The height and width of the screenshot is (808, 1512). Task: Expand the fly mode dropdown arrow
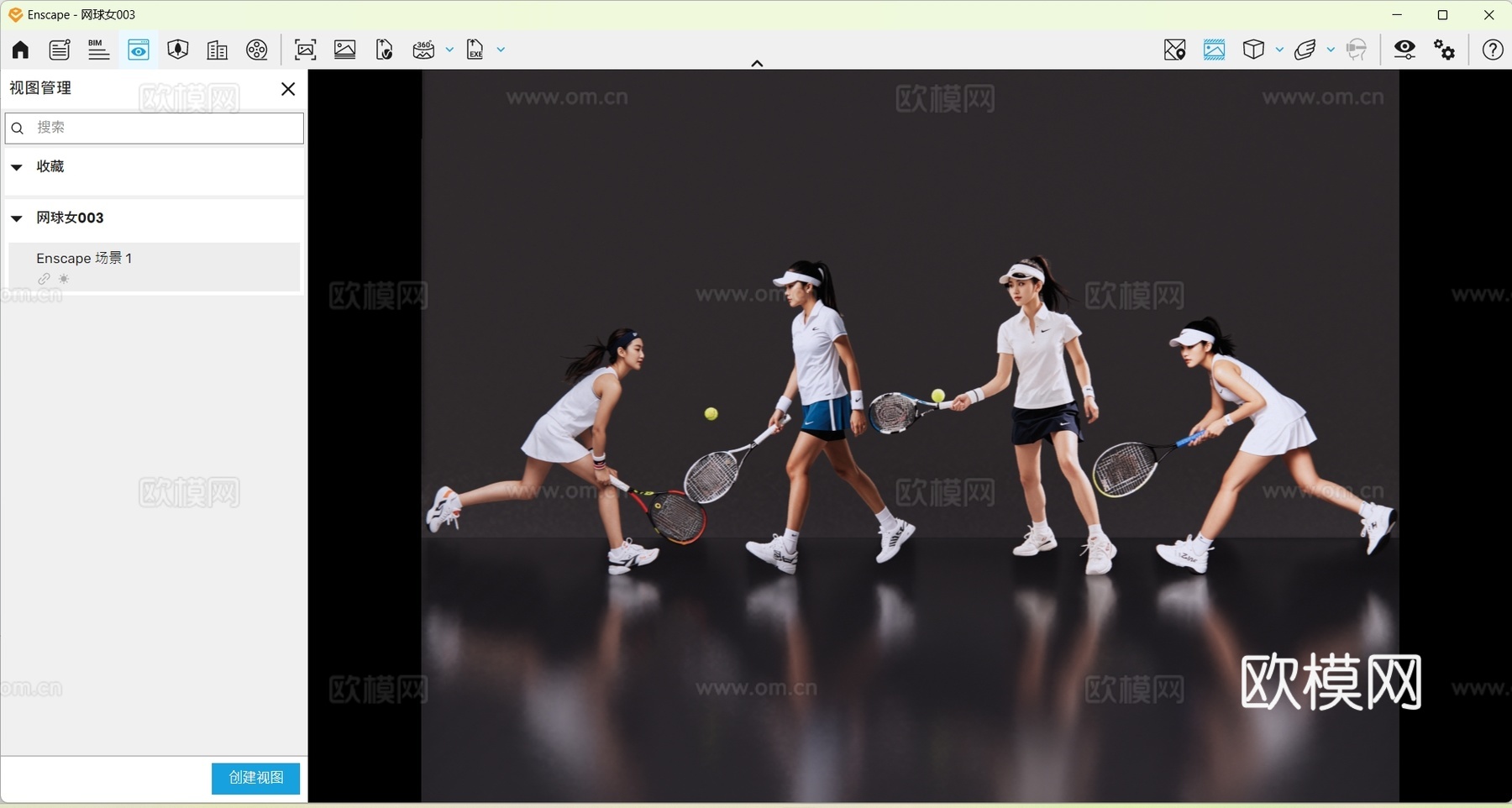pyautogui.click(x=1331, y=50)
